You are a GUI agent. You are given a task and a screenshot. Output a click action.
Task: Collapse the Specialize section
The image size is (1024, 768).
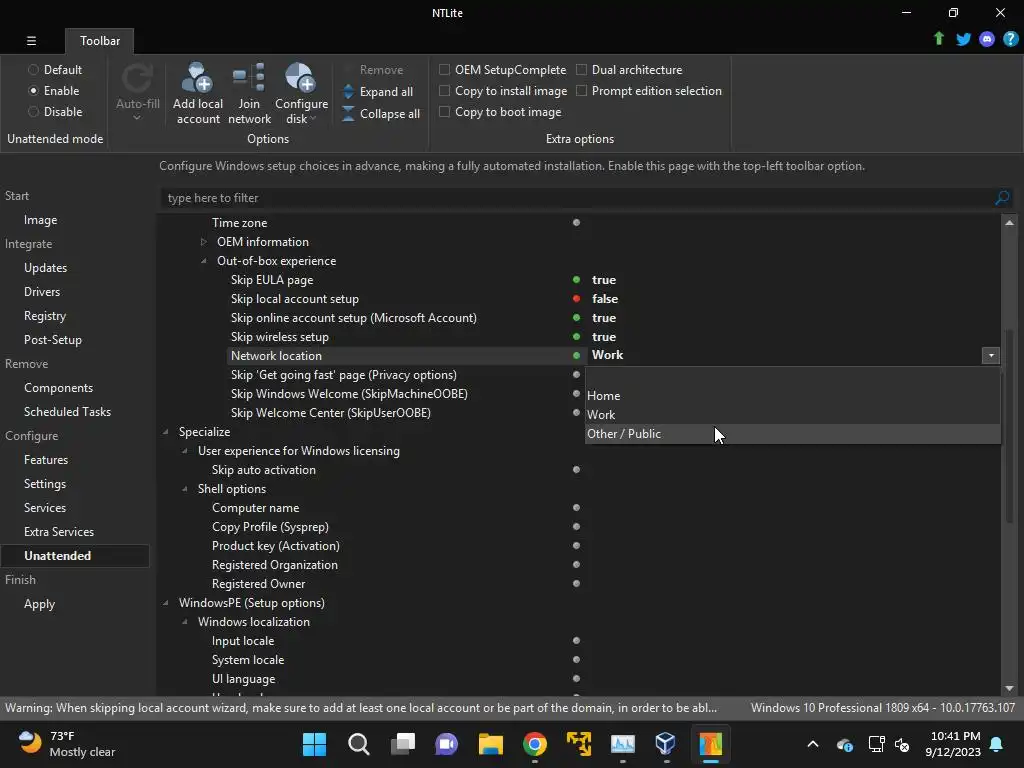click(166, 432)
